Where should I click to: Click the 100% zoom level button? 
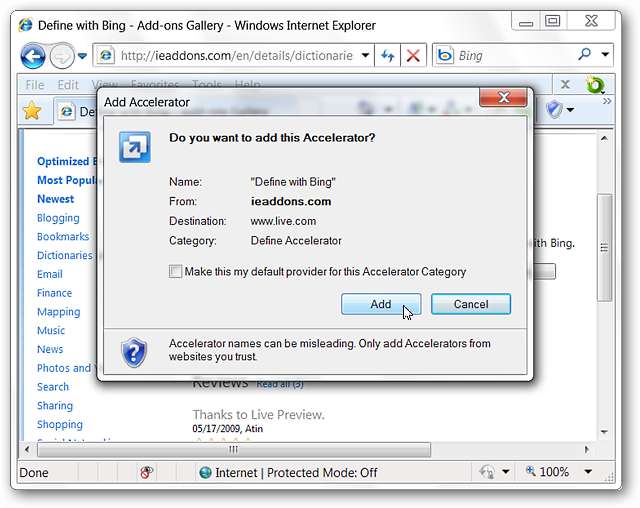(547, 472)
